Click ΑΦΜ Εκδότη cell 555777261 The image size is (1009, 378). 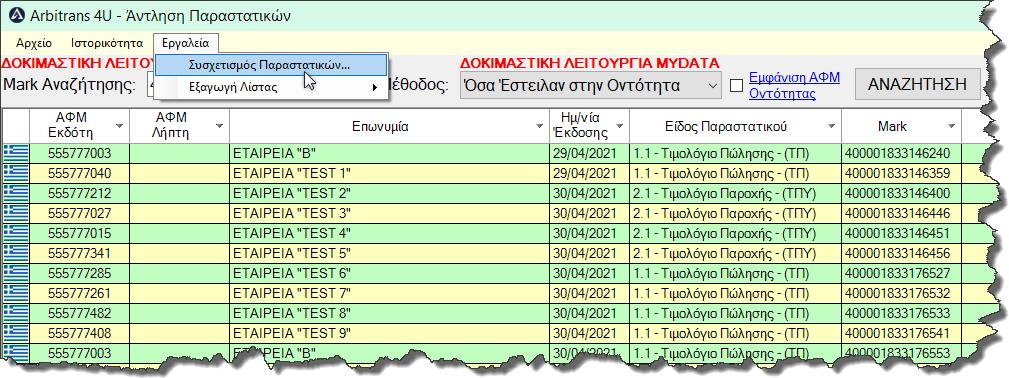coord(80,294)
